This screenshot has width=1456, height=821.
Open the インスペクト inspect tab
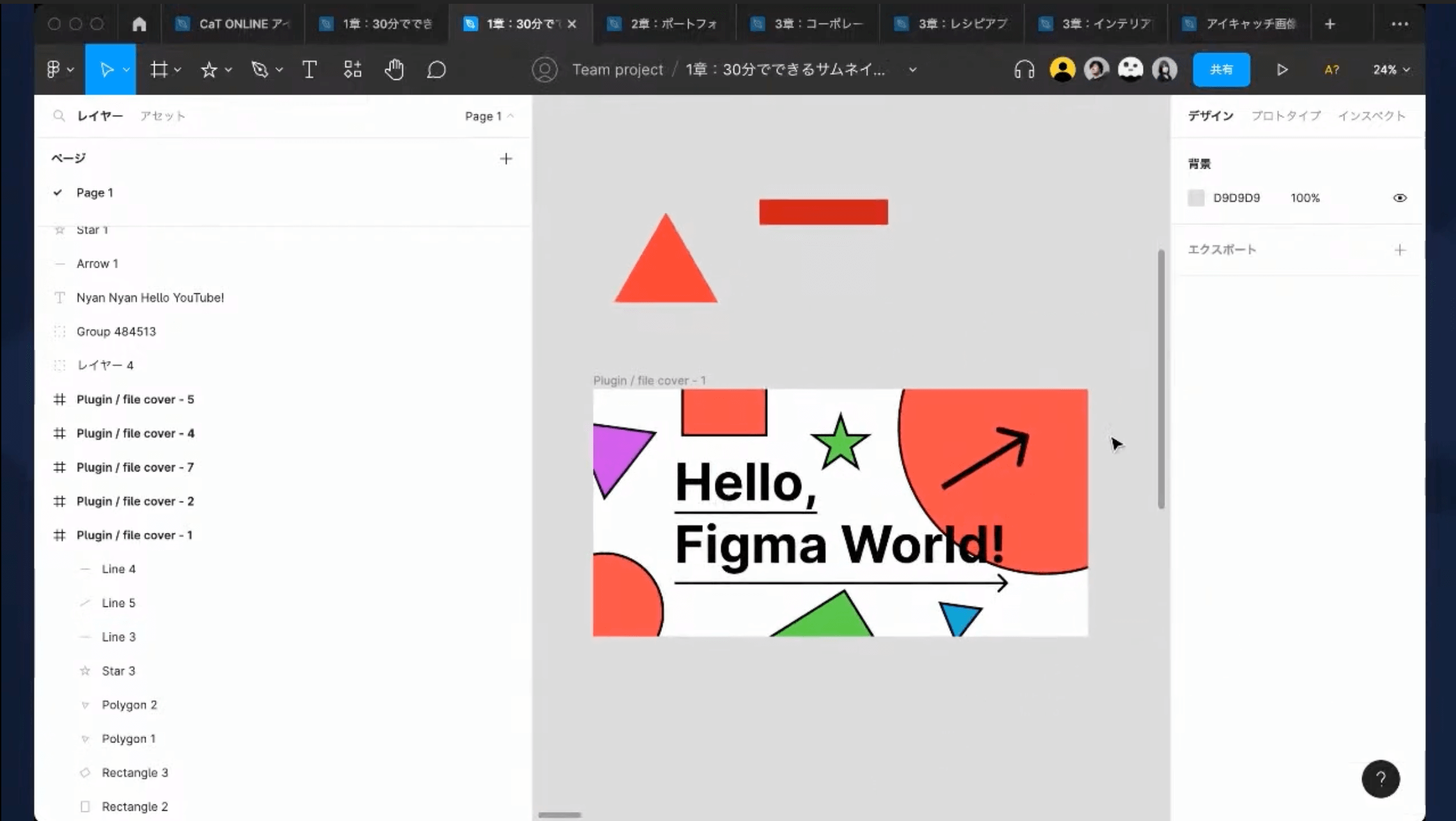tap(1372, 116)
